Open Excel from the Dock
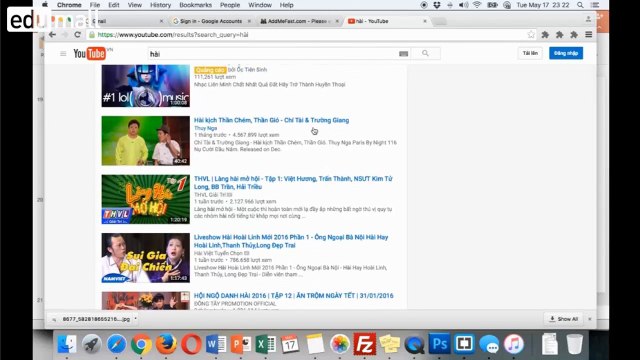Screen dimensions: 640x360 (266, 344)
